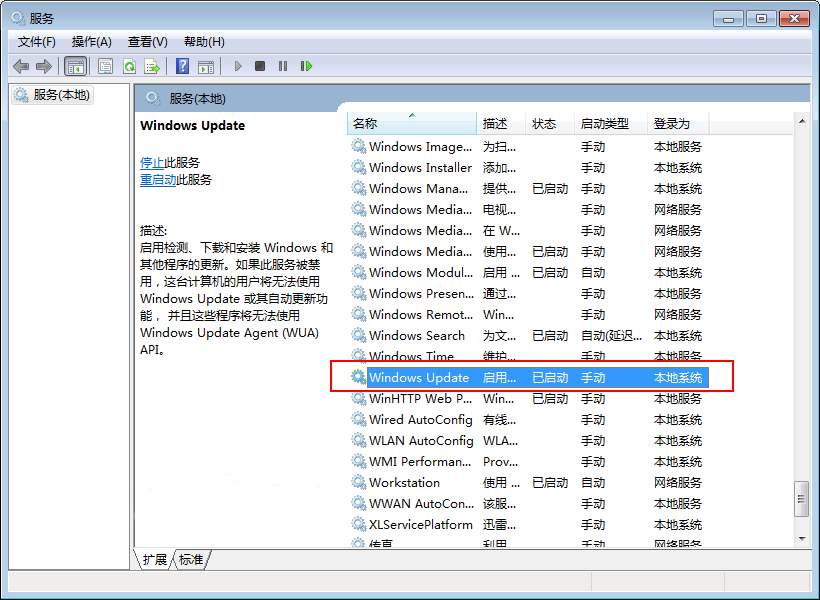Click the Back navigation arrow

pyautogui.click(x=21, y=65)
